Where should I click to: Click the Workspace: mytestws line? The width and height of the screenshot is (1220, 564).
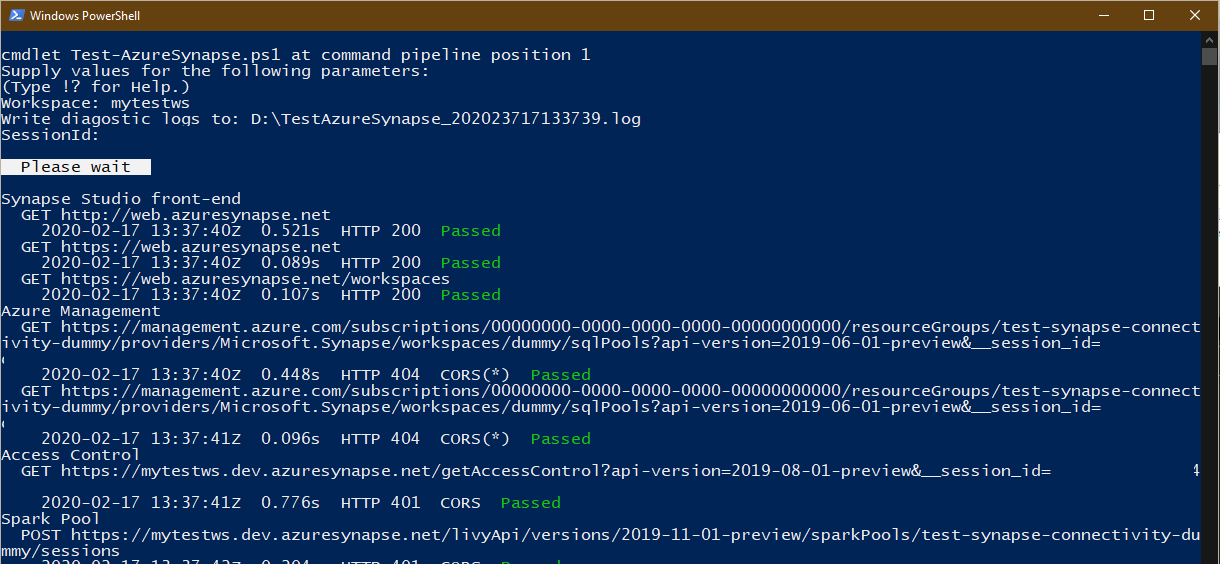96,103
